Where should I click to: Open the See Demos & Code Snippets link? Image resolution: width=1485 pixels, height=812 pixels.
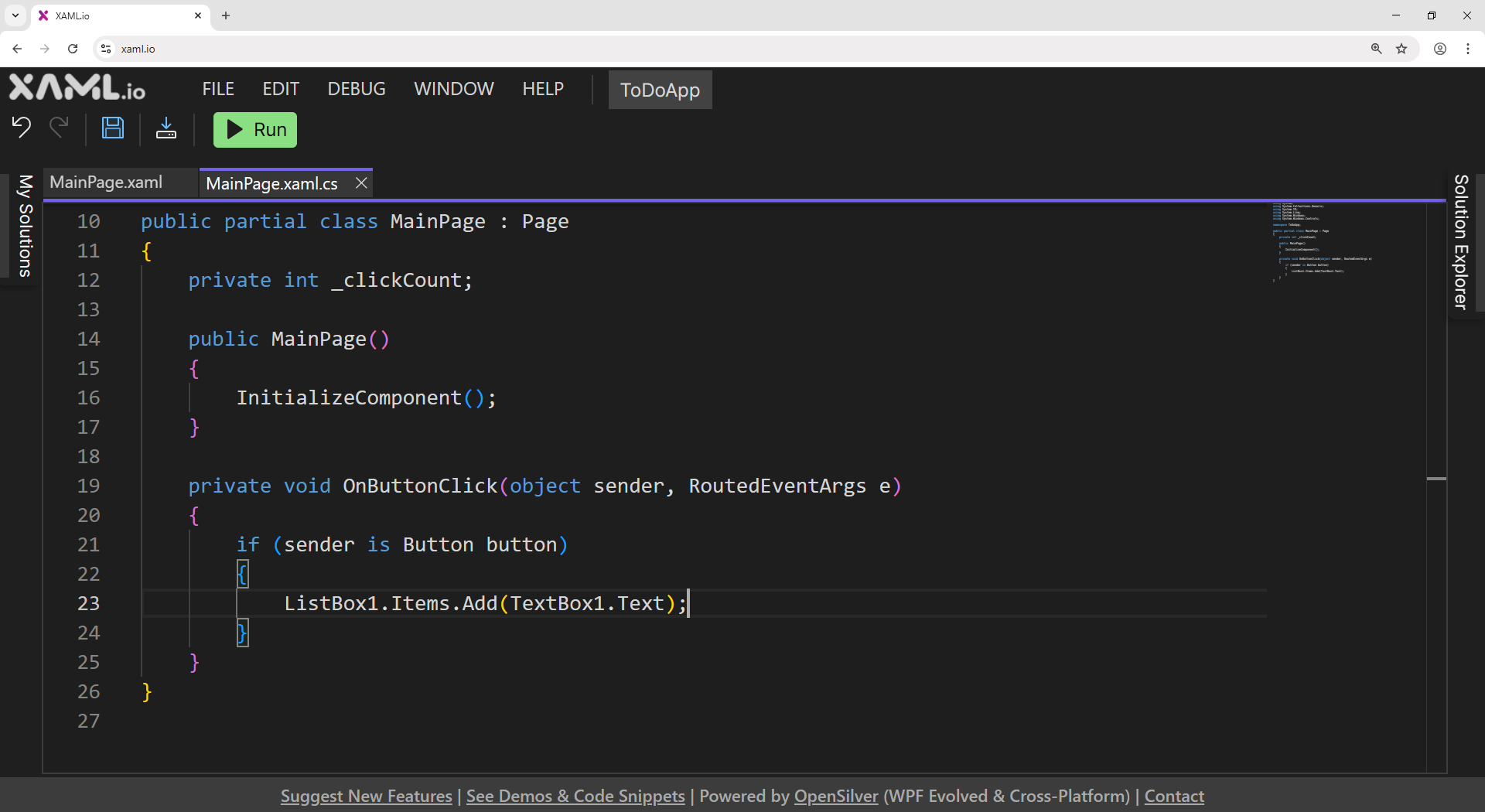click(575, 796)
